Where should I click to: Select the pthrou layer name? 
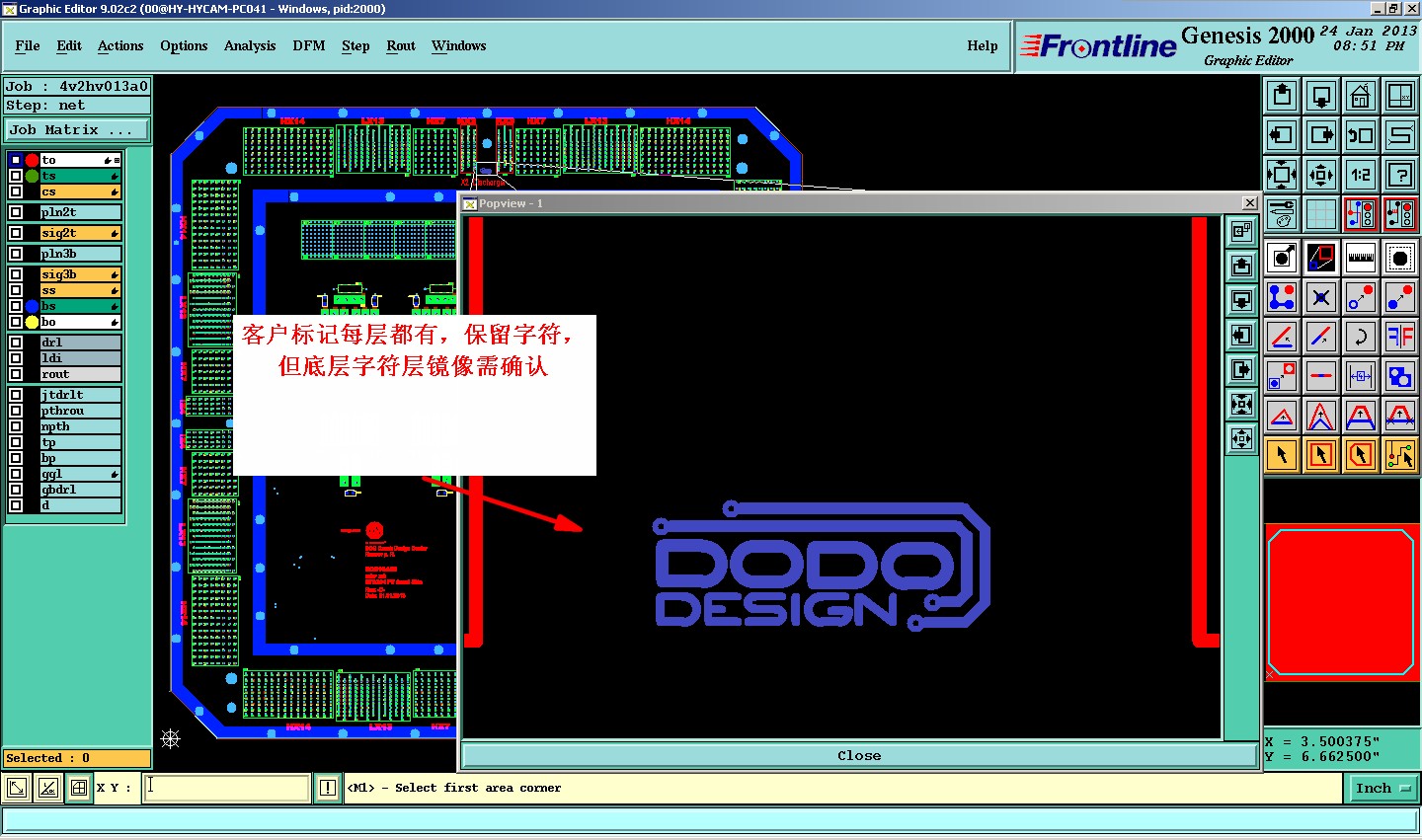(80, 411)
